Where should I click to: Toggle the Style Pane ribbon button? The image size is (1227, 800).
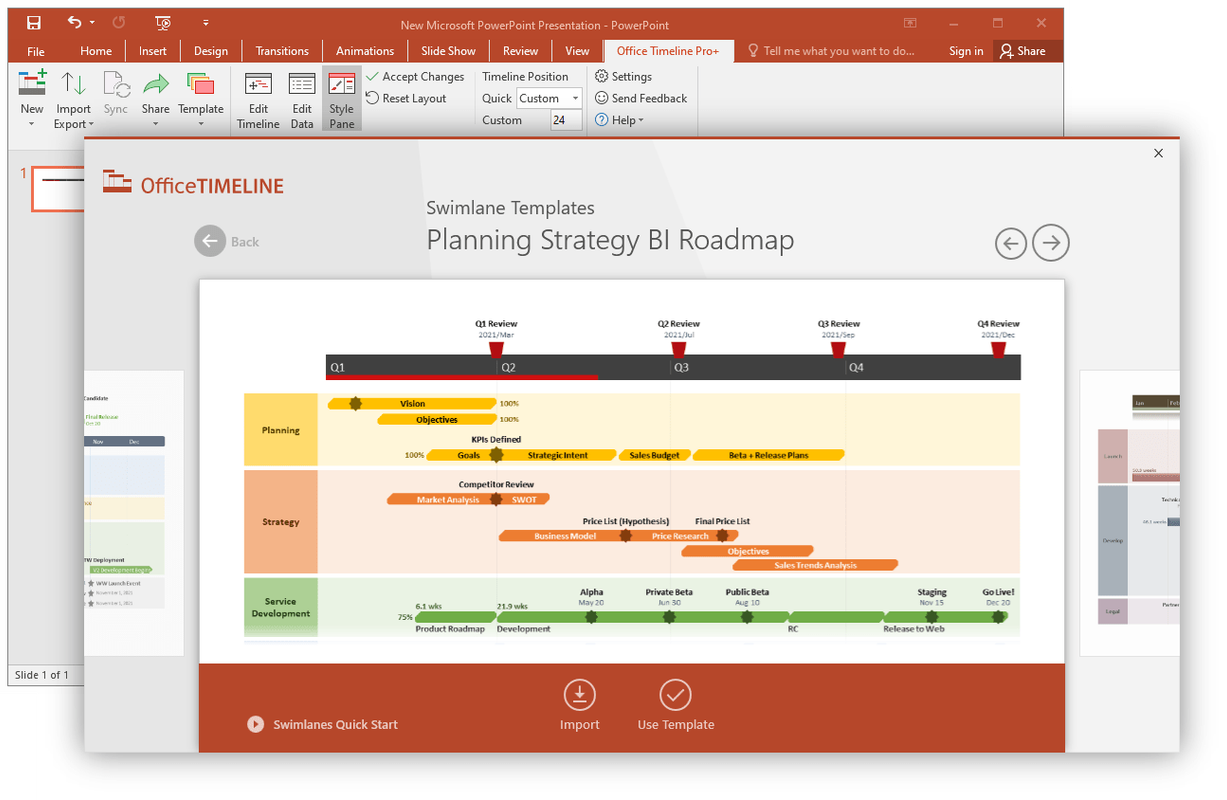(342, 100)
